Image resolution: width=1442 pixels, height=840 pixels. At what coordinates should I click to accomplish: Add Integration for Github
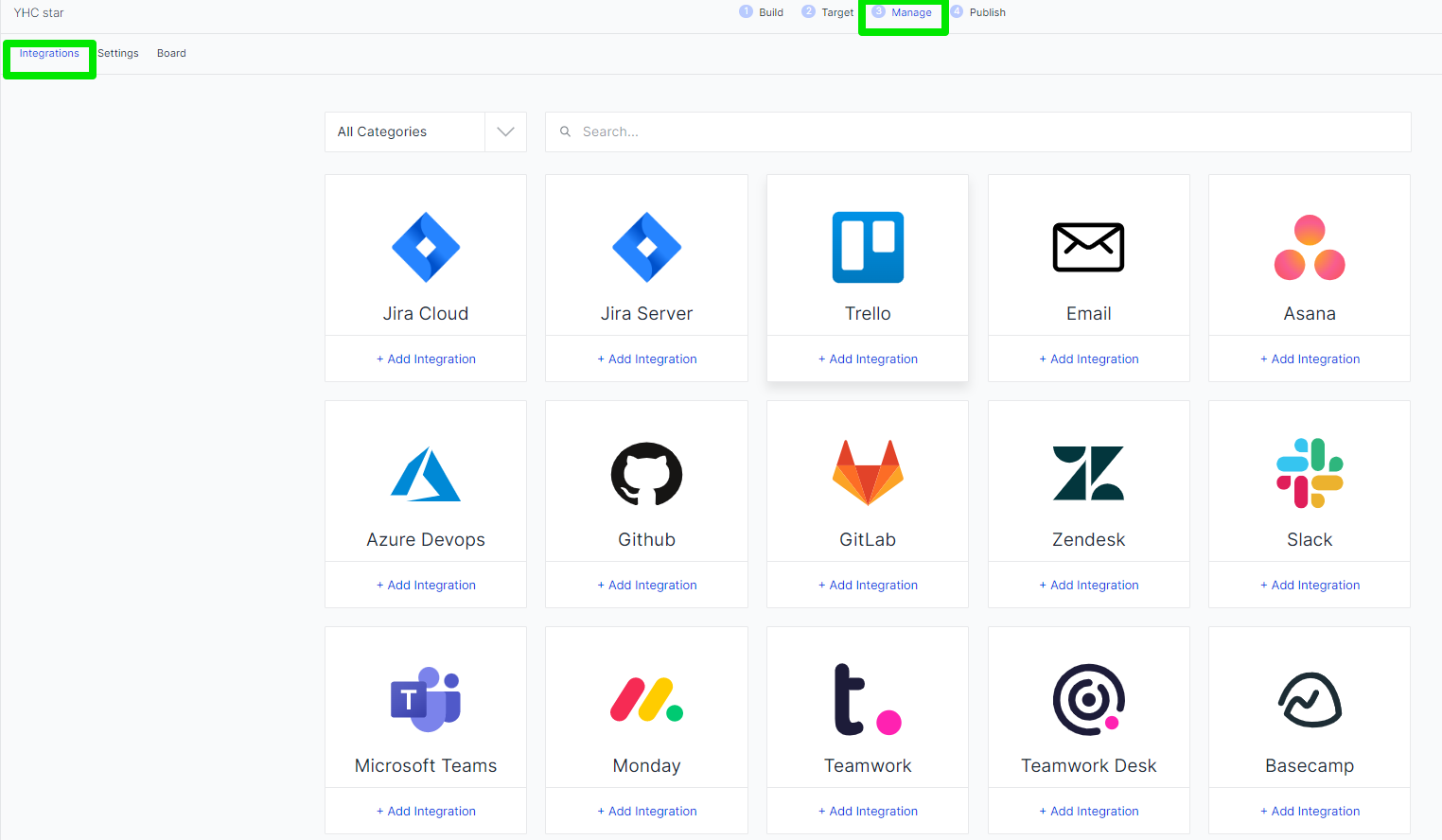[646, 585]
